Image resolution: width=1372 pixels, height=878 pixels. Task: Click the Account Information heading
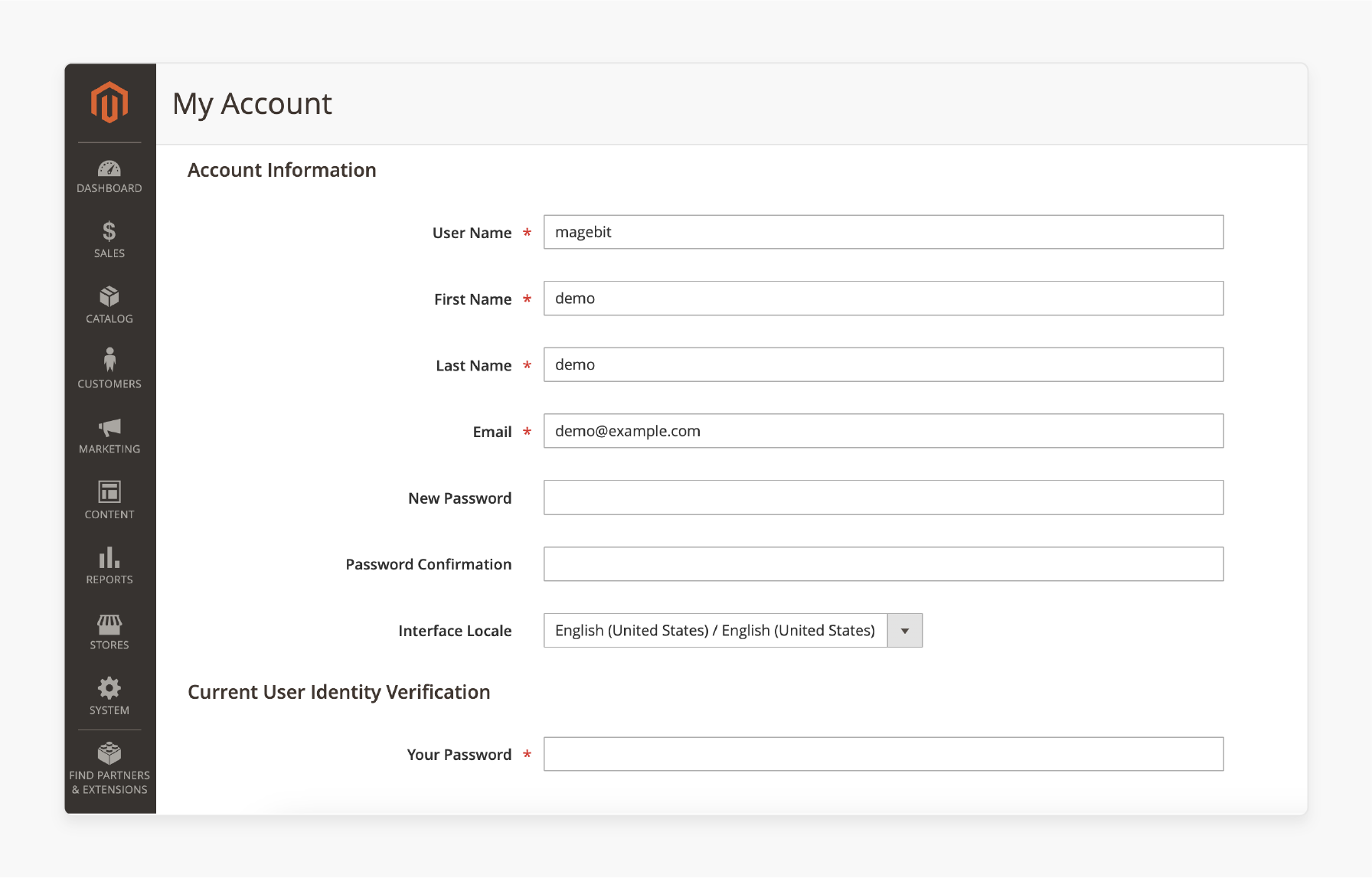pos(282,170)
